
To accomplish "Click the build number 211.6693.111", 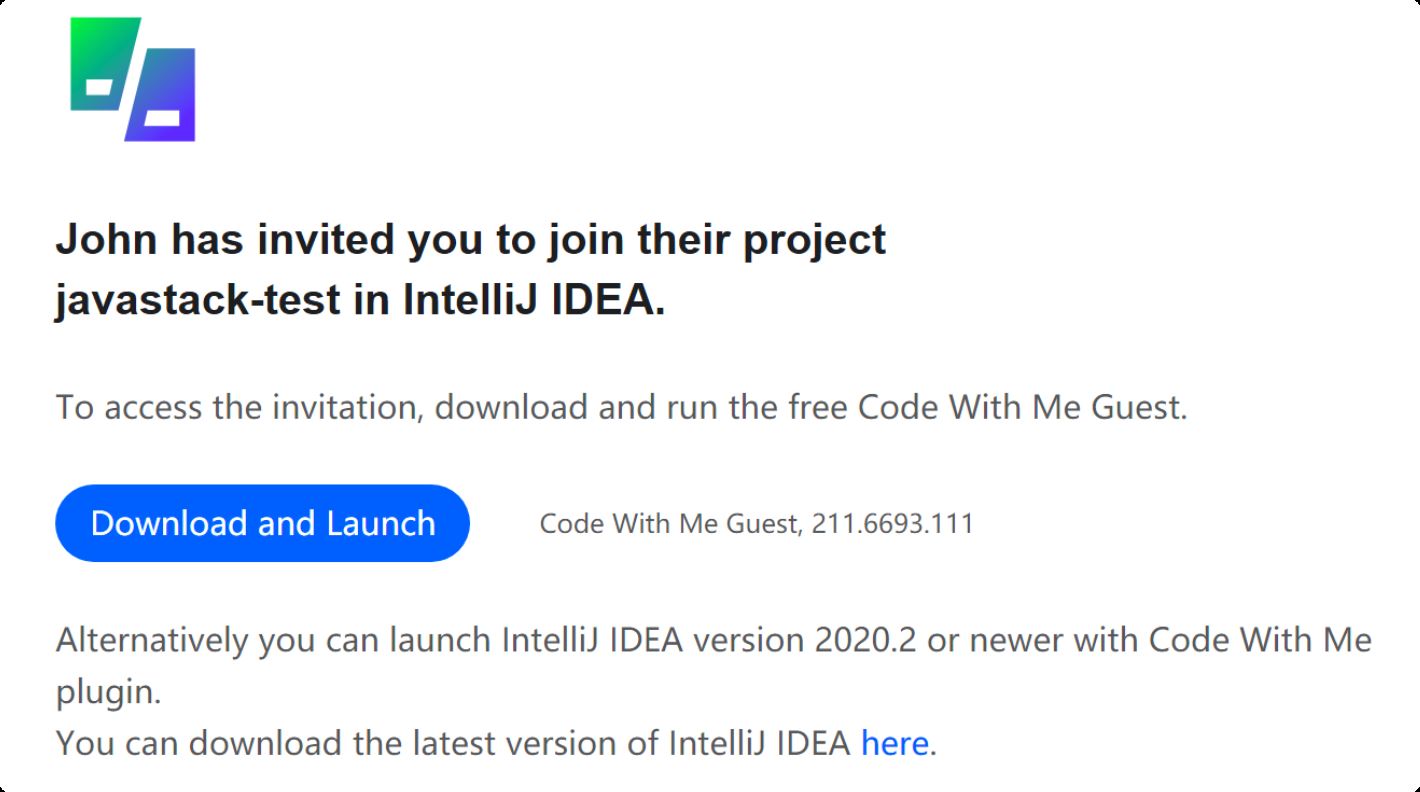I will click(892, 523).
